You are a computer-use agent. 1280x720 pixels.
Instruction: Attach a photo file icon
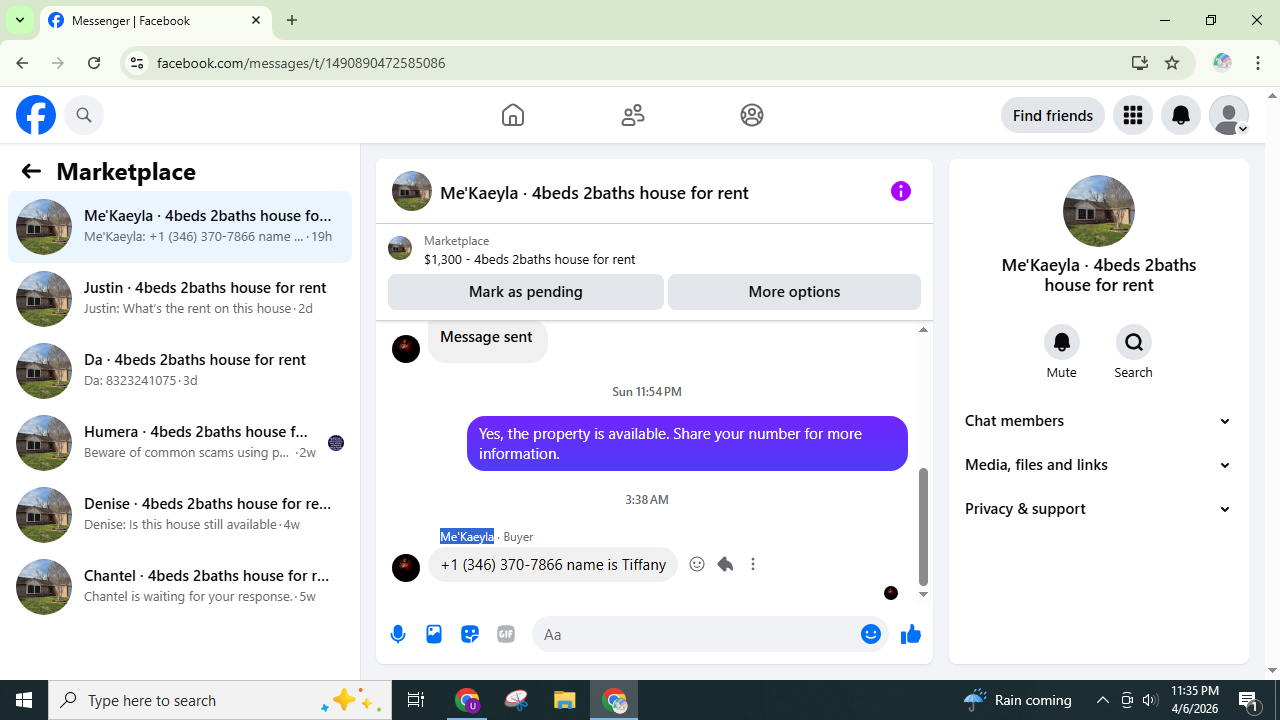click(x=434, y=634)
